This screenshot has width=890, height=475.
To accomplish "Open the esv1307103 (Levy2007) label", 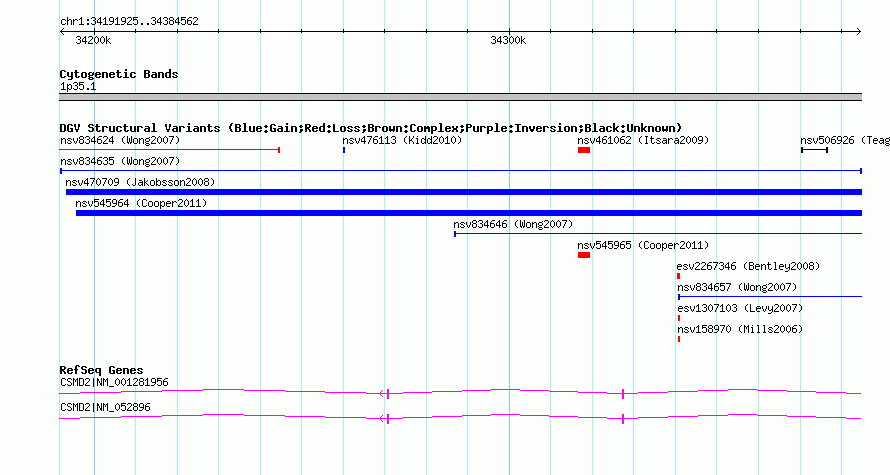I will [740, 308].
